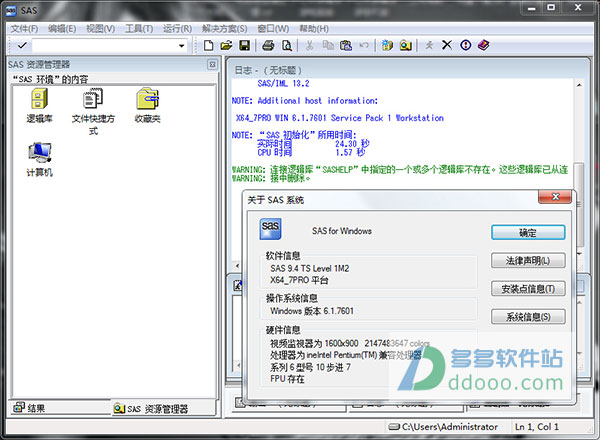600x440 pixels.
Task: Open the command box dropdown arrow
Action: click(181, 46)
